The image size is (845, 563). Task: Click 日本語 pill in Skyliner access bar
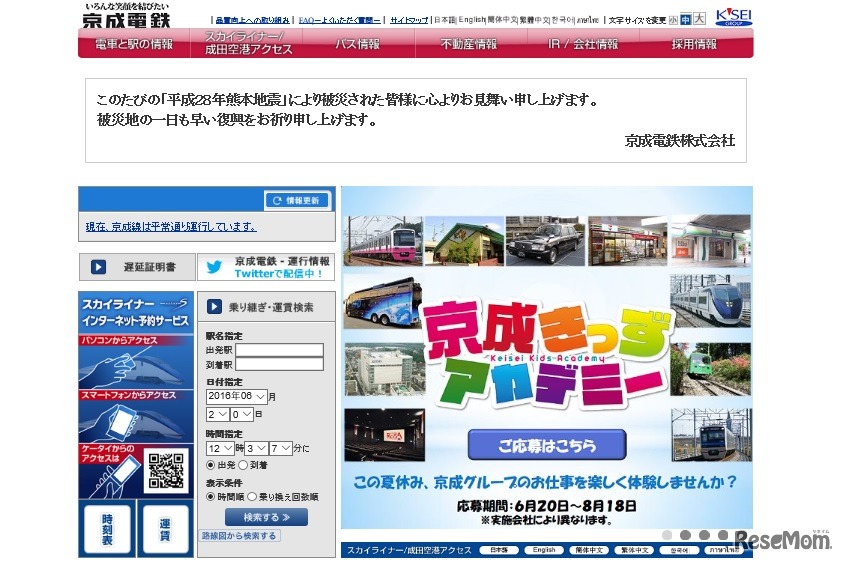point(500,550)
